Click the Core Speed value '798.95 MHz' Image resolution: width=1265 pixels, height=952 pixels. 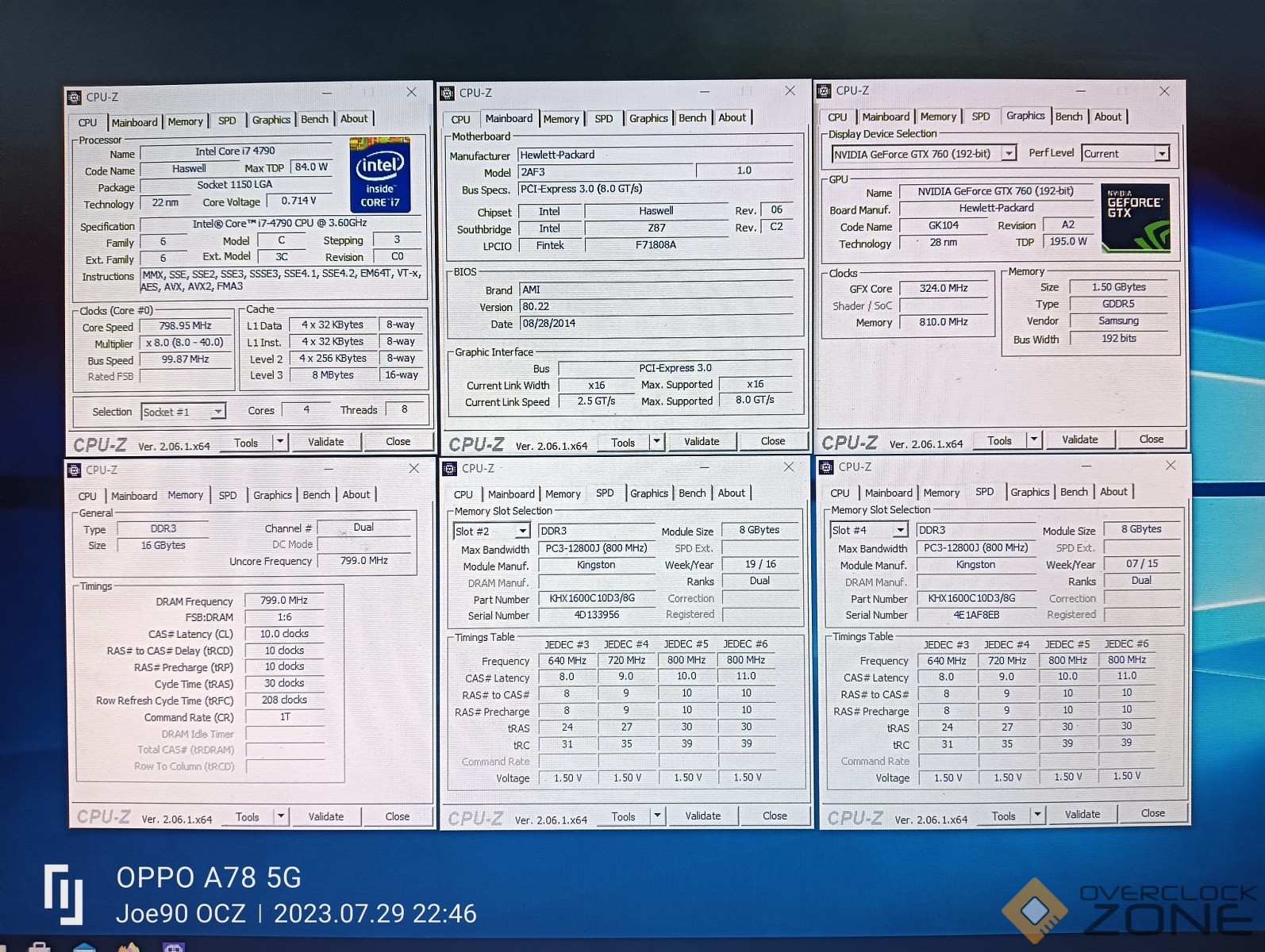[x=185, y=326]
